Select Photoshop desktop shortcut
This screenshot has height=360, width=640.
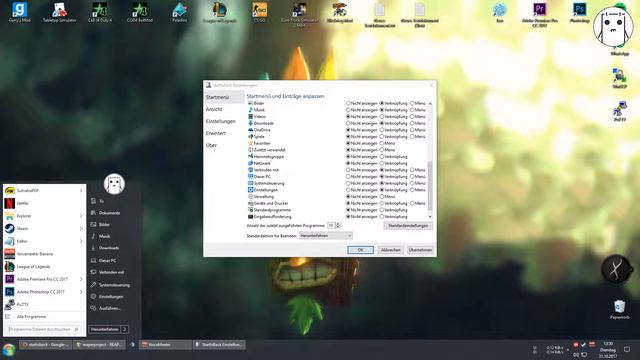coord(580,12)
